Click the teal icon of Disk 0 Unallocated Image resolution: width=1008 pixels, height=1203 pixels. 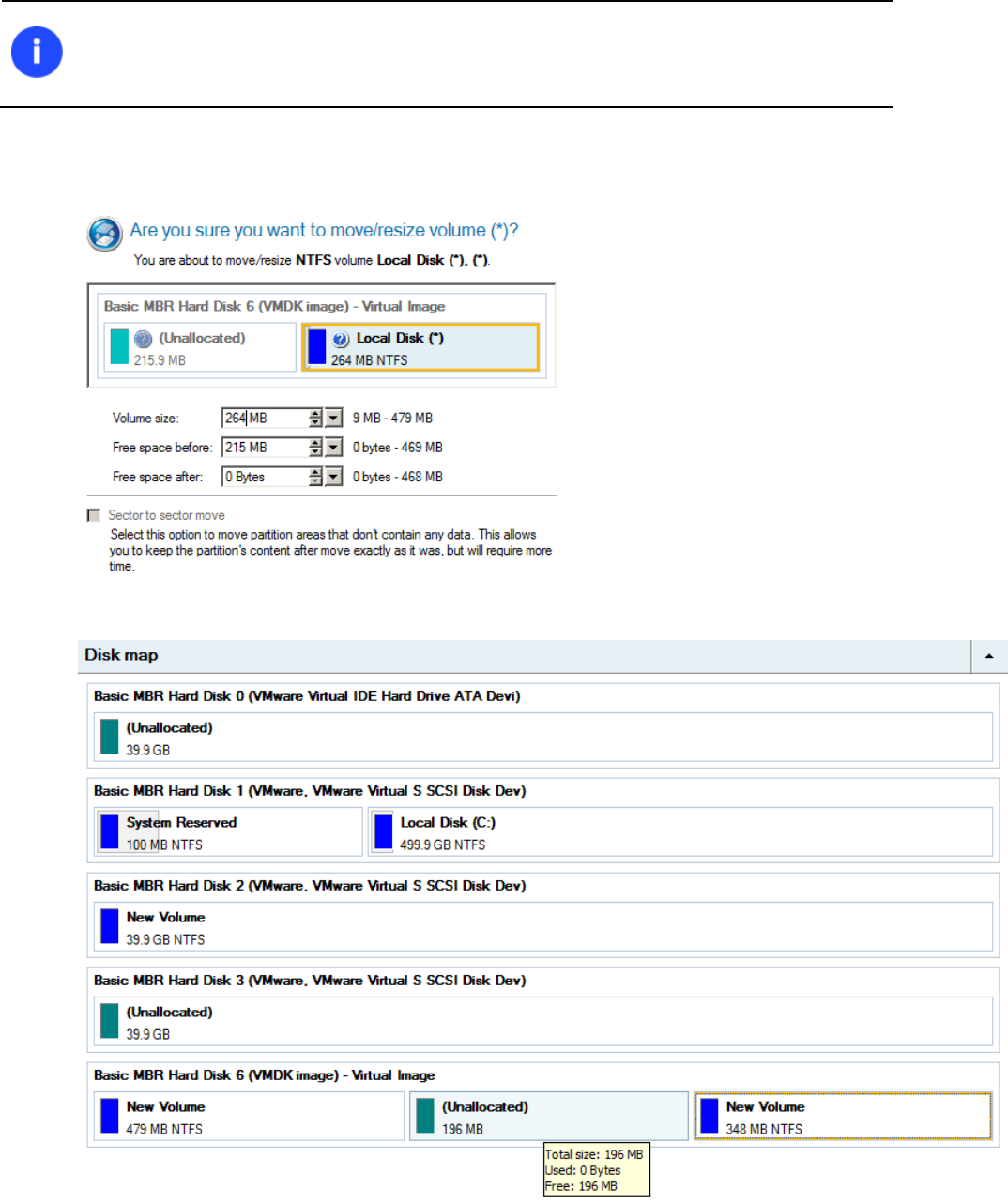(110, 737)
